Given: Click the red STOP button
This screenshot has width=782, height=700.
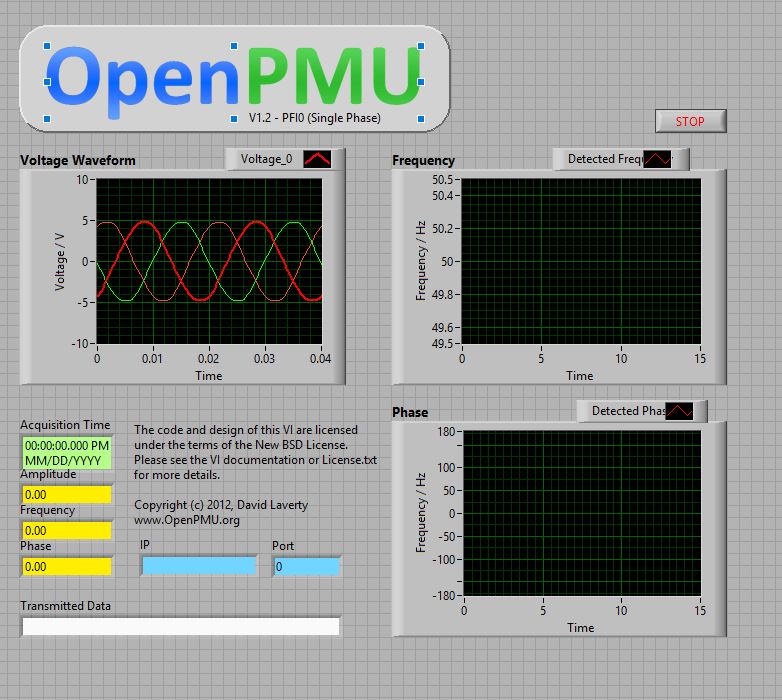Looking at the screenshot, I should tap(690, 121).
